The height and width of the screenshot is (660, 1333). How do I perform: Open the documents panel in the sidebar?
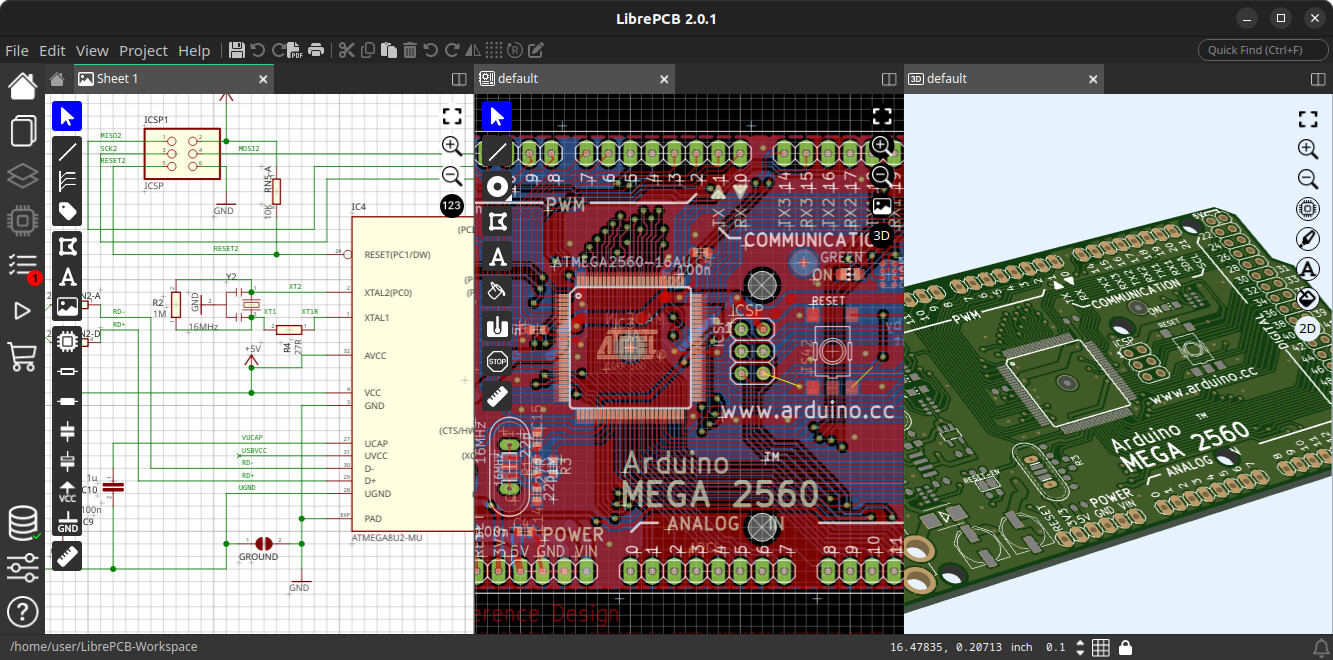point(23,131)
